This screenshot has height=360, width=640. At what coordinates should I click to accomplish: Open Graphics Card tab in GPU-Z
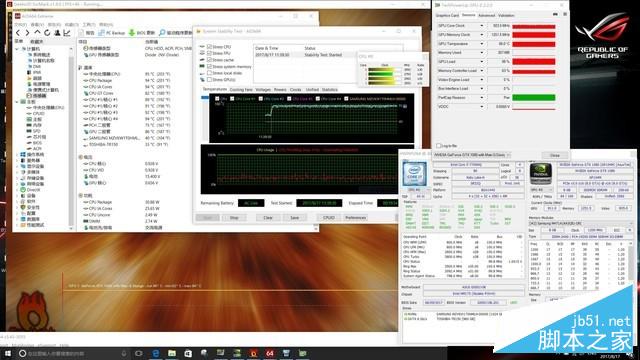point(447,16)
